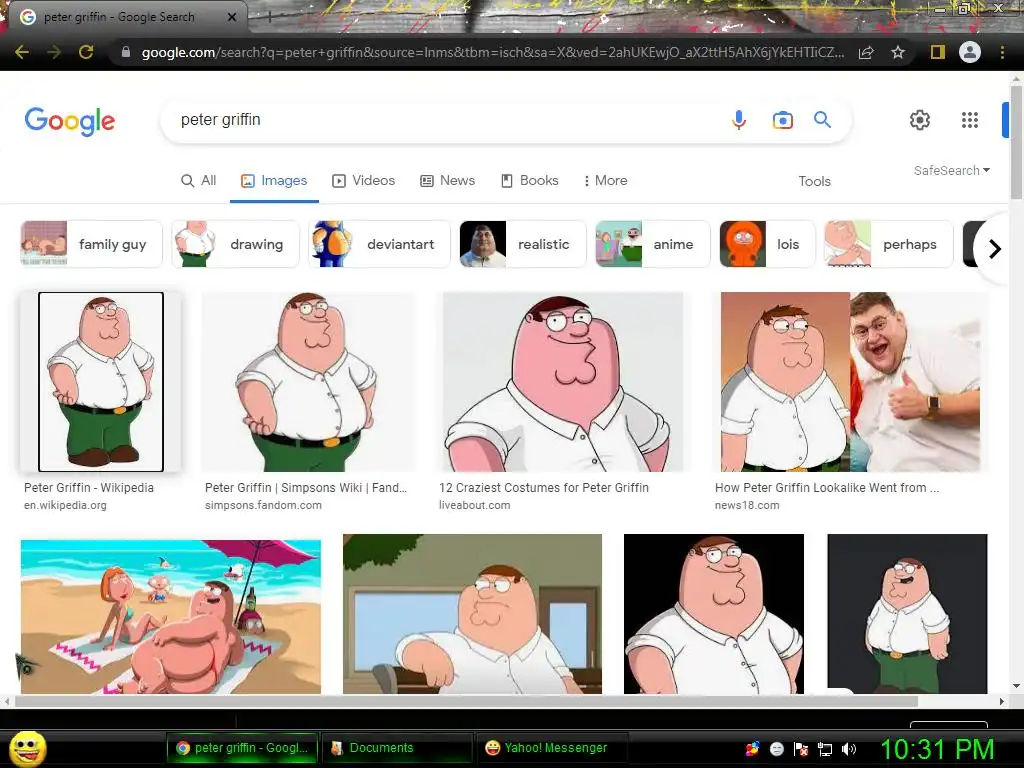Screen dimensions: 1024x768
Task: Select the realistic suggestion chip
Action: coord(523,244)
